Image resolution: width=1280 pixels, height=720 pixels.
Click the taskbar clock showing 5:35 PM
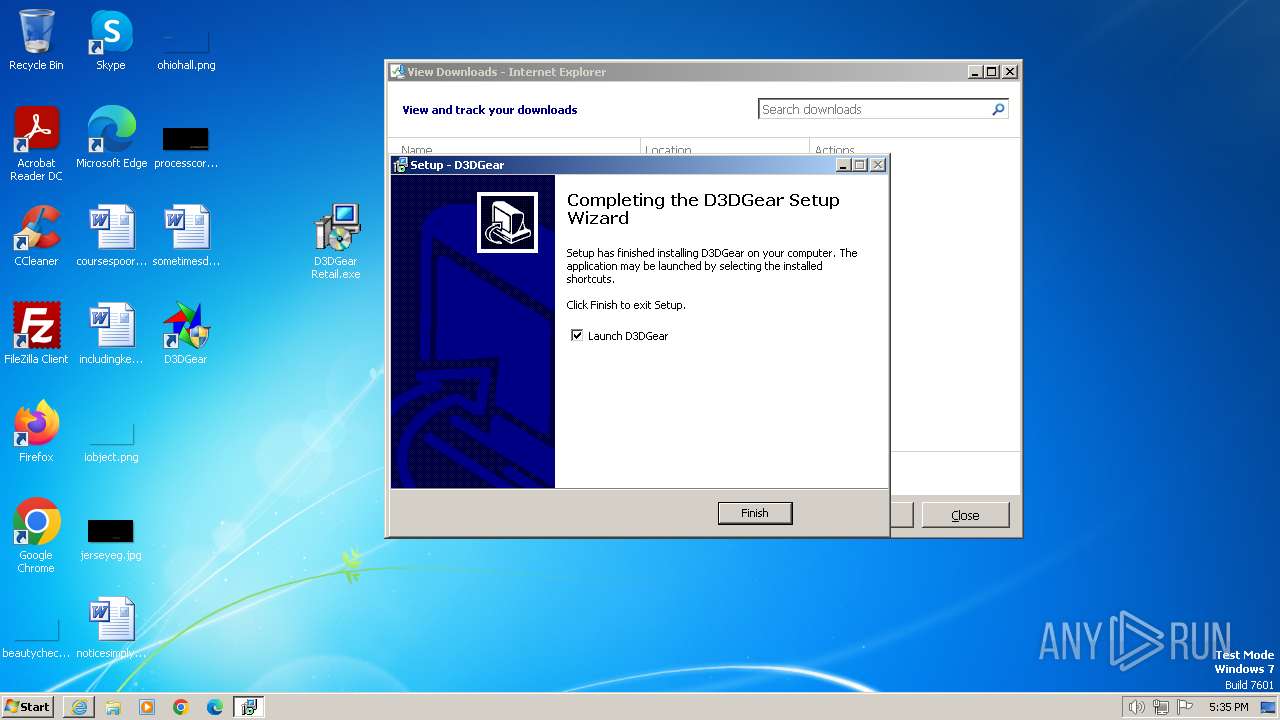click(x=1228, y=707)
